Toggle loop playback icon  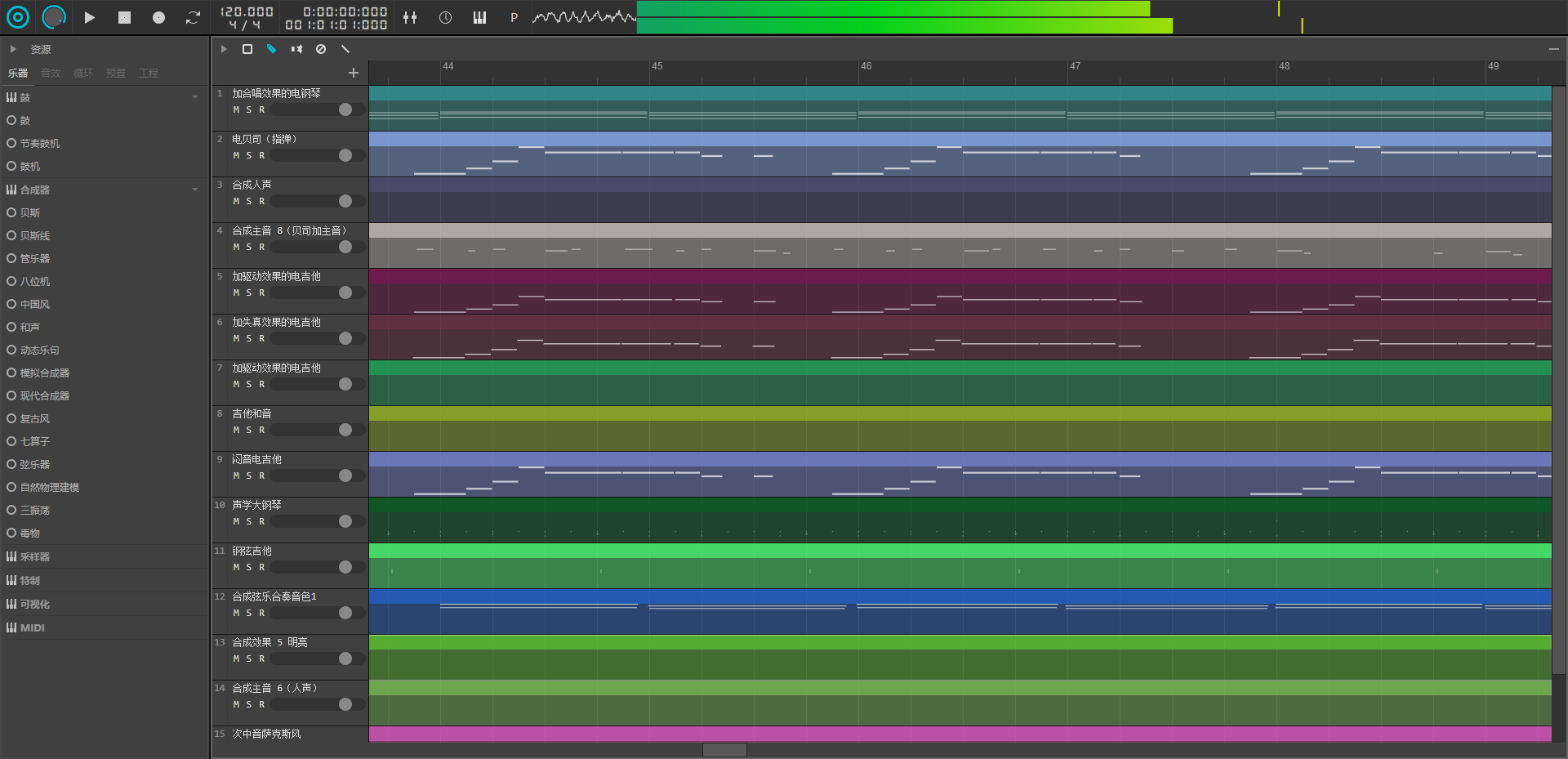coord(193,17)
